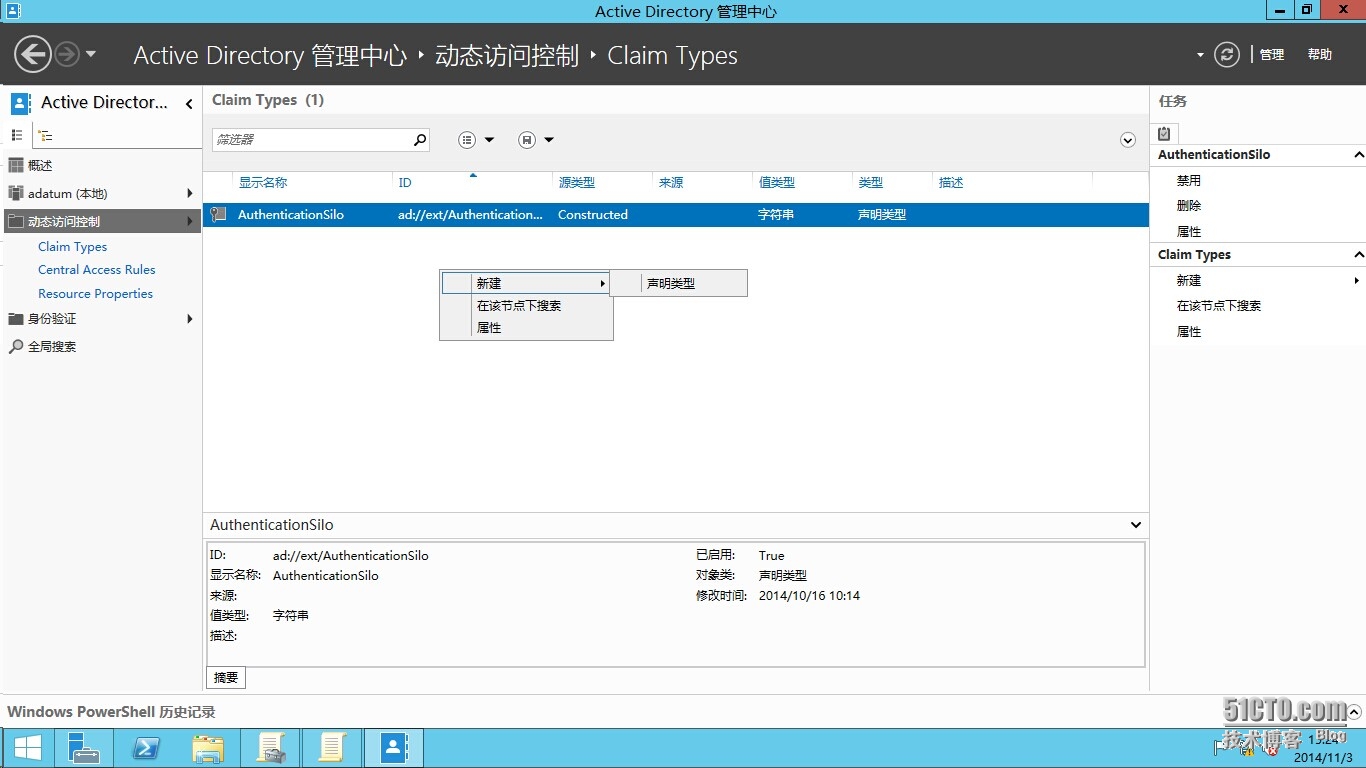Click the back navigation arrow
Image resolution: width=1366 pixels, height=768 pixels.
33,54
